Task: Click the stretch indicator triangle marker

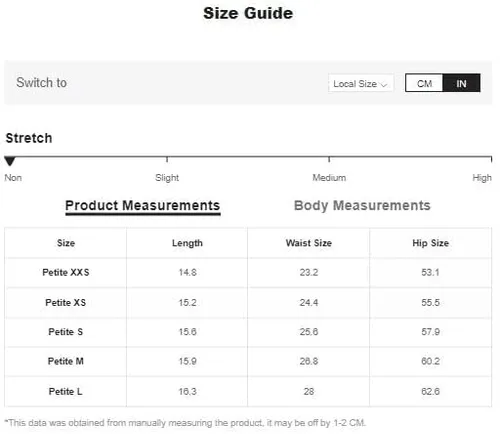Action: point(10,161)
